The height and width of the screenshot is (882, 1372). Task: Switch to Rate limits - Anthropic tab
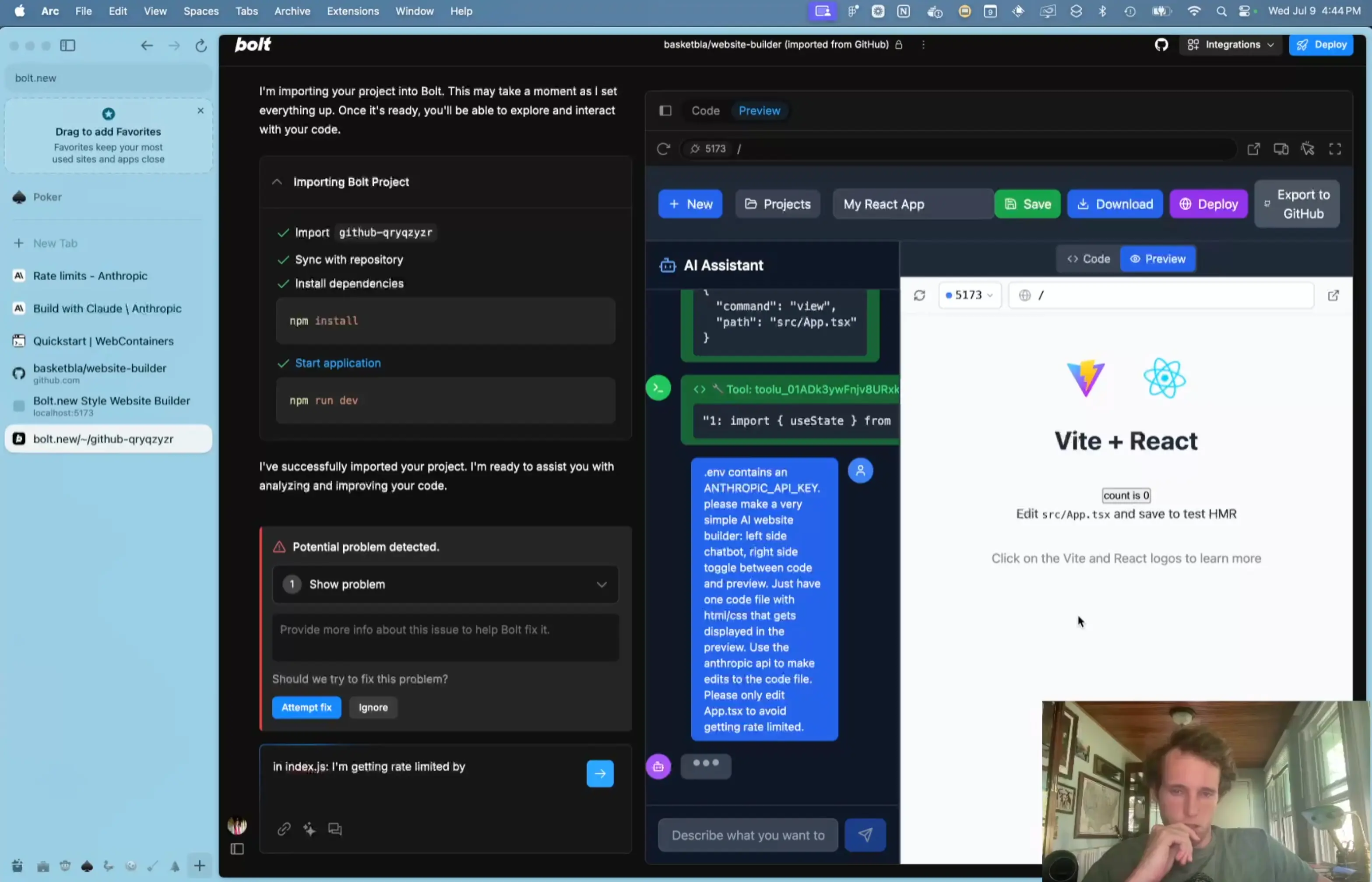coord(108,275)
